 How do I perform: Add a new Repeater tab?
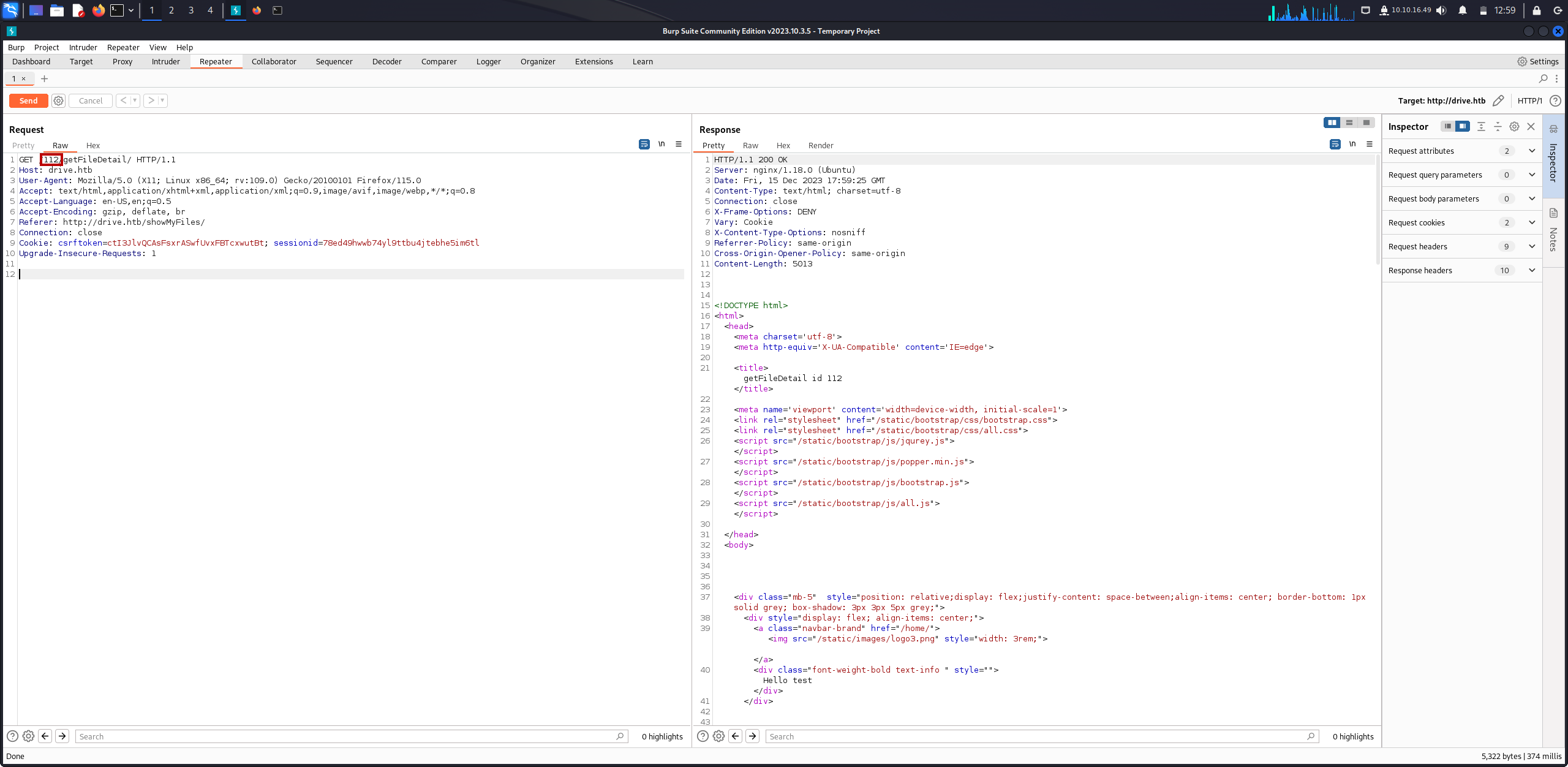coord(44,78)
